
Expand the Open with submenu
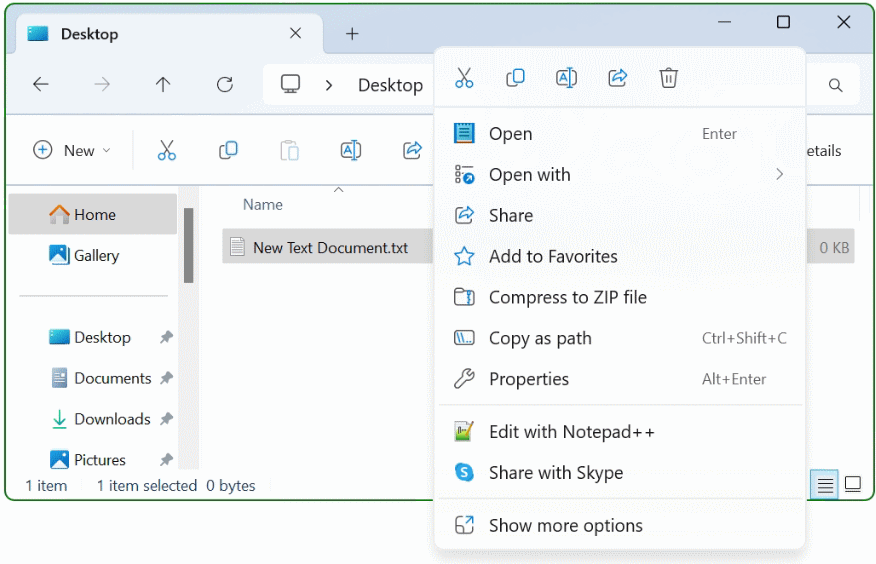620,175
